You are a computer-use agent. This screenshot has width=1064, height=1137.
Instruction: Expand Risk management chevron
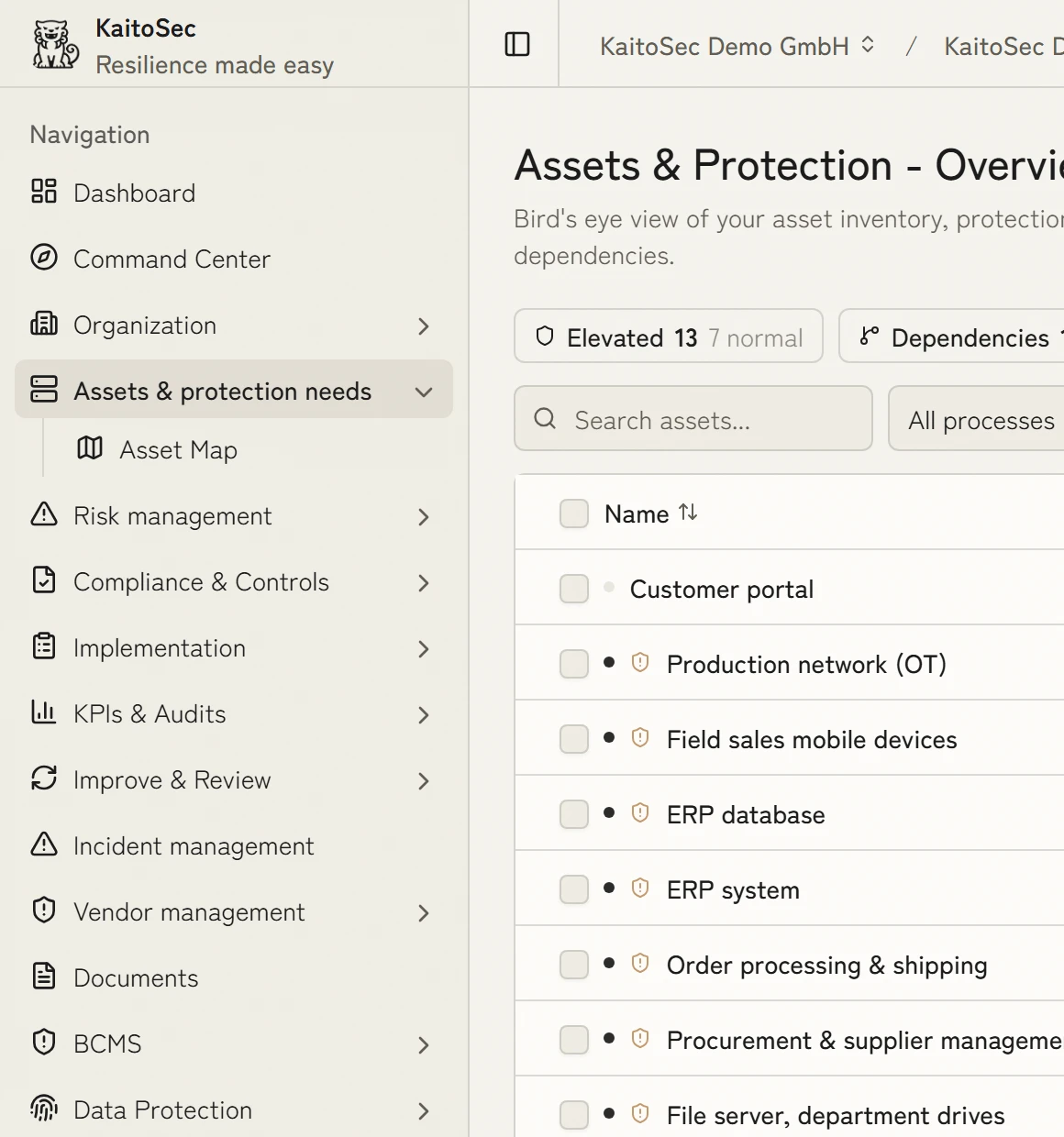pyautogui.click(x=423, y=517)
